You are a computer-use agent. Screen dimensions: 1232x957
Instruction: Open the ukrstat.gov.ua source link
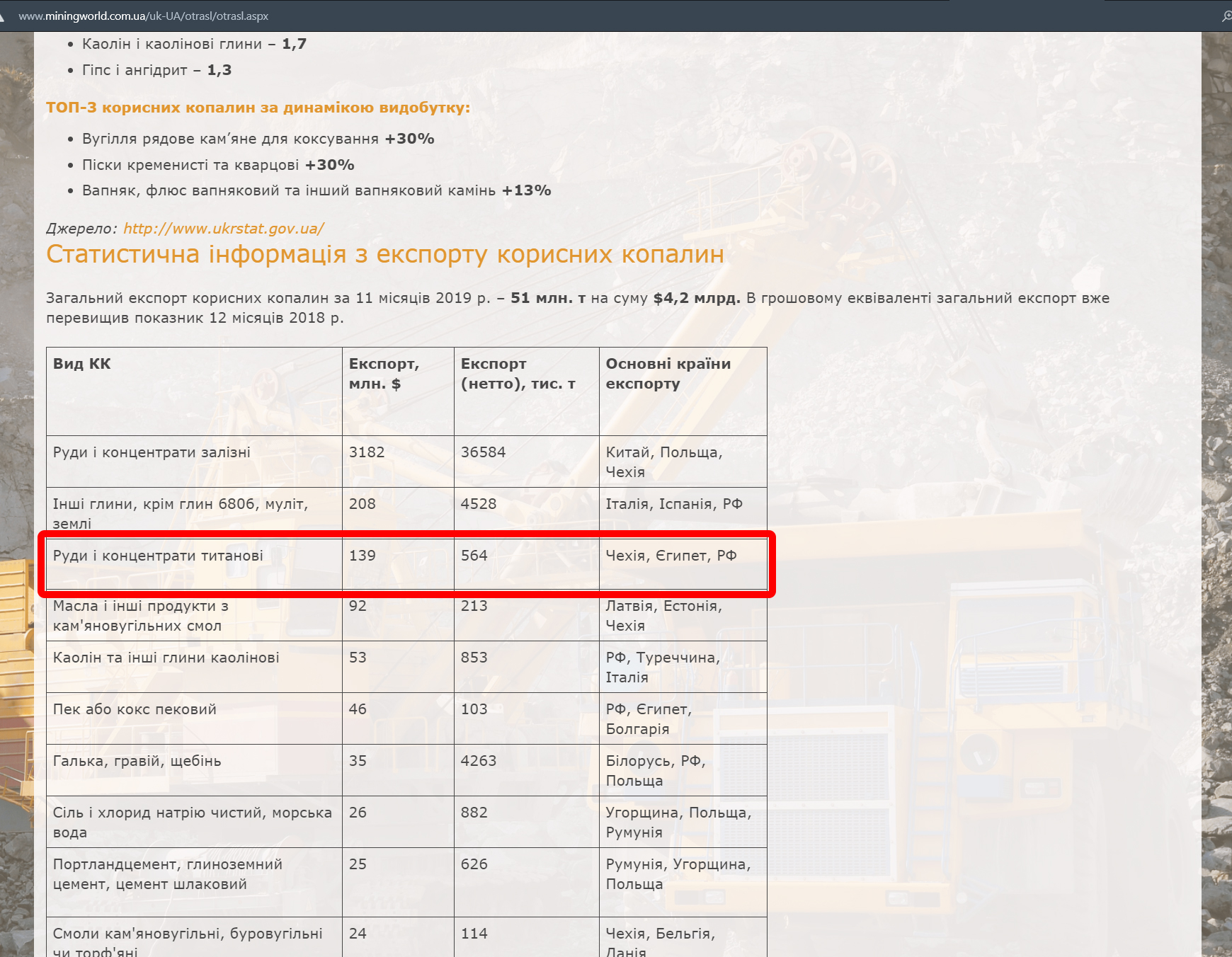(223, 229)
